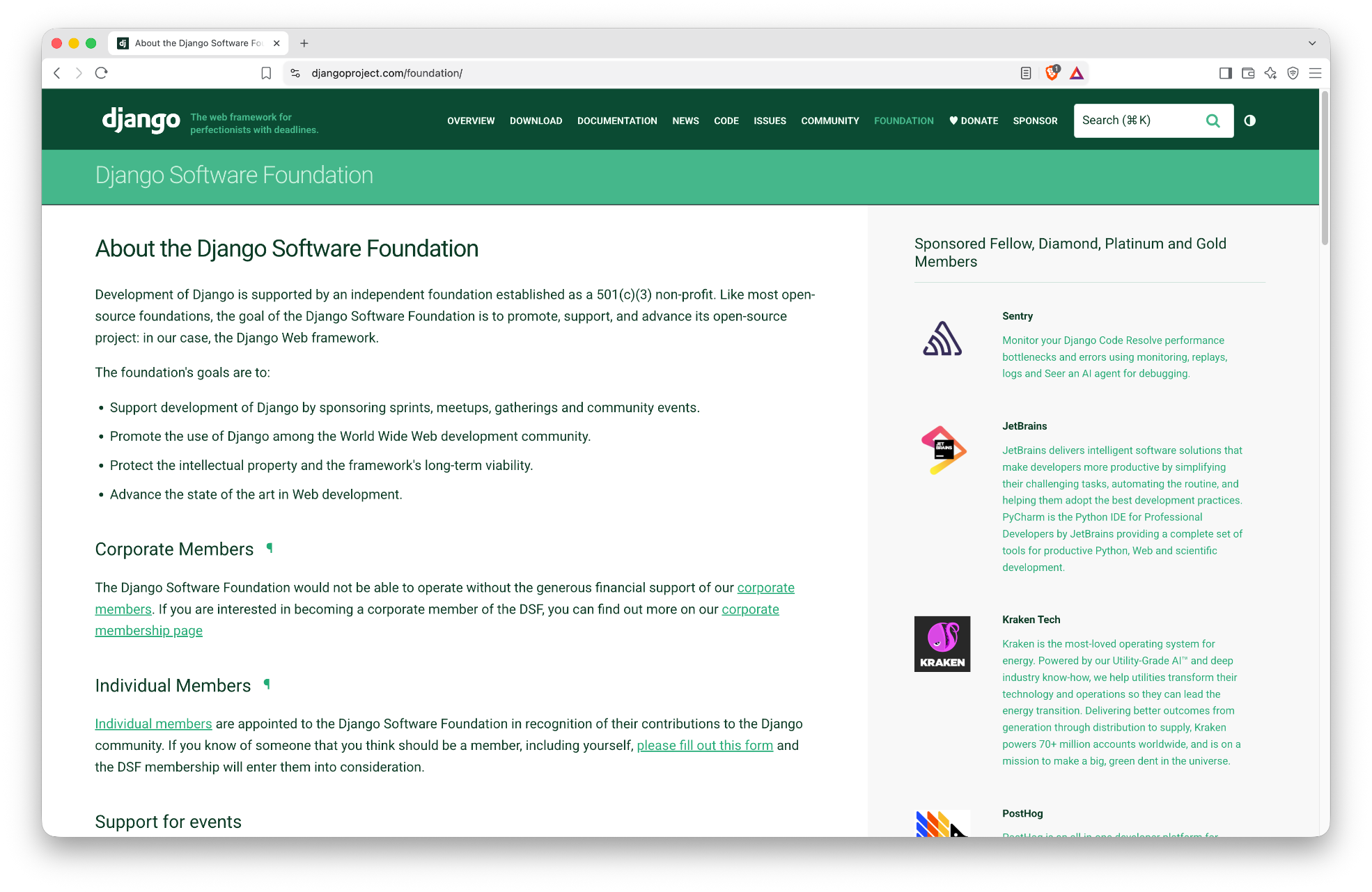The height and width of the screenshot is (892, 1372).
Task: Follow the corporate membership page link
Action: point(148,630)
